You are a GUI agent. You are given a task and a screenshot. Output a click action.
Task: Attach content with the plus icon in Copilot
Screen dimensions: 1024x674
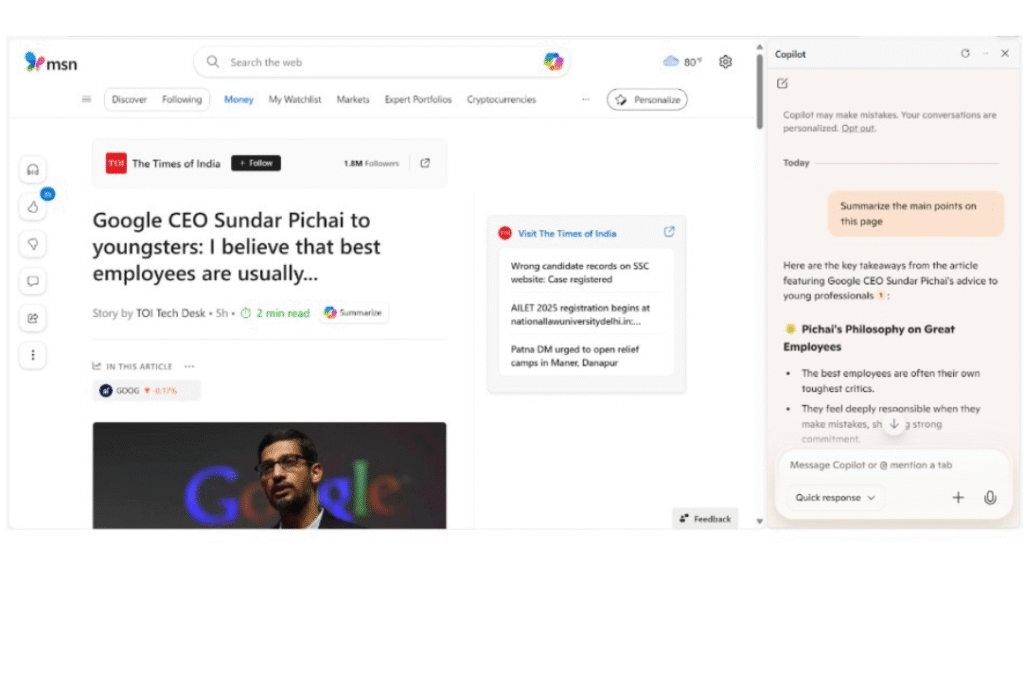958,497
